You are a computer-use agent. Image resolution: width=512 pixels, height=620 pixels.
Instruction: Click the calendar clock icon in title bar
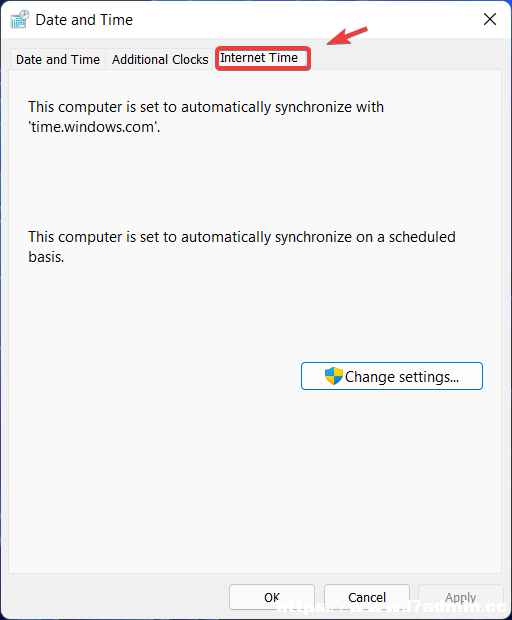point(20,19)
